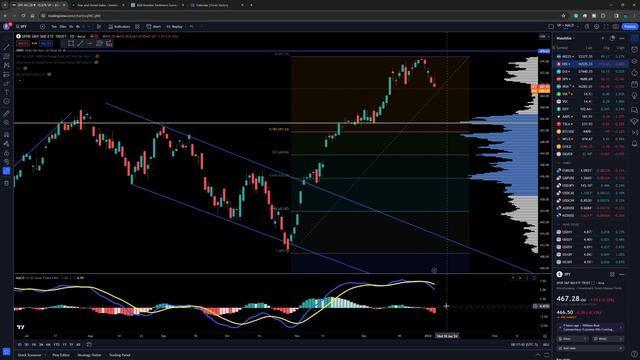Enter fullscreen mode
The image size is (640, 360).
pyautogui.click(x=606, y=27)
